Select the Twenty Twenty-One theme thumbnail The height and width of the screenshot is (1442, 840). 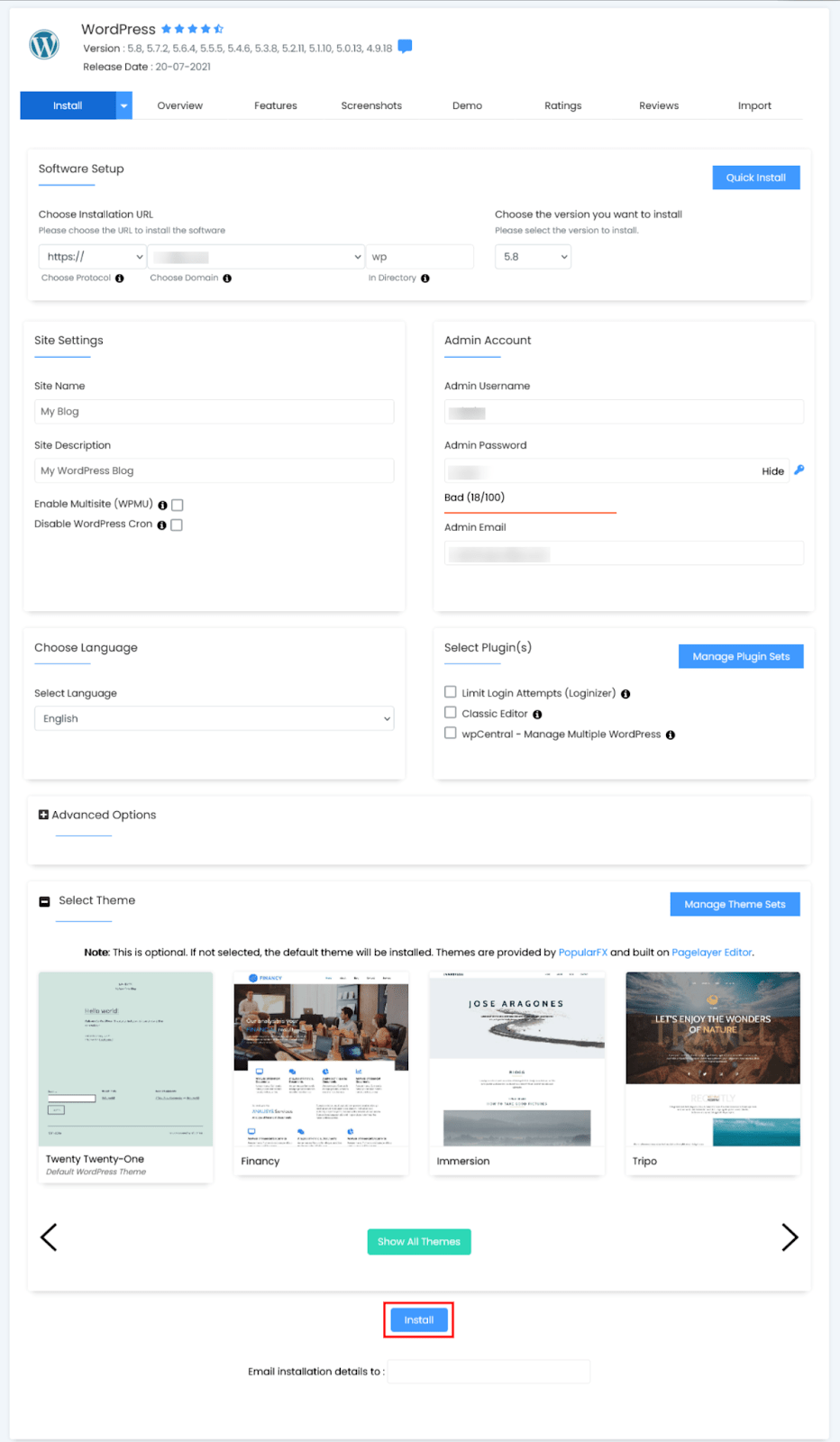tap(126, 1059)
